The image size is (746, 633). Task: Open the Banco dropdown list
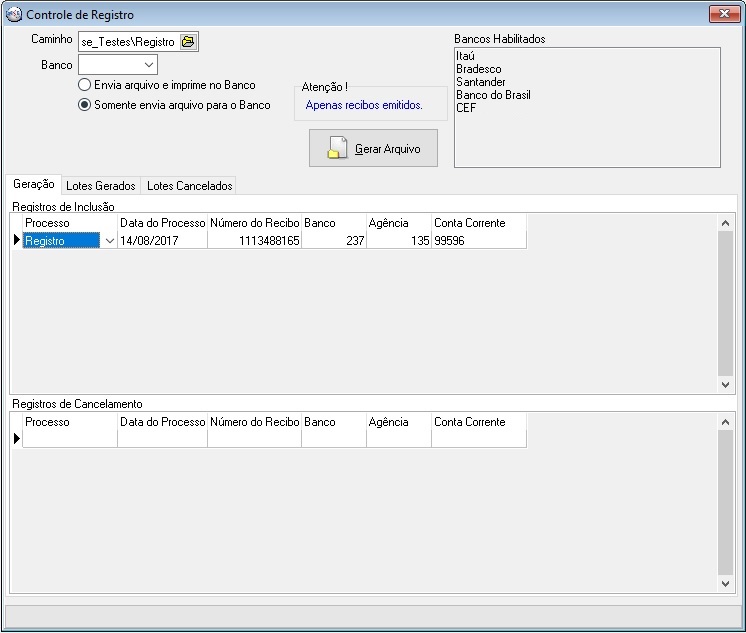coord(148,65)
